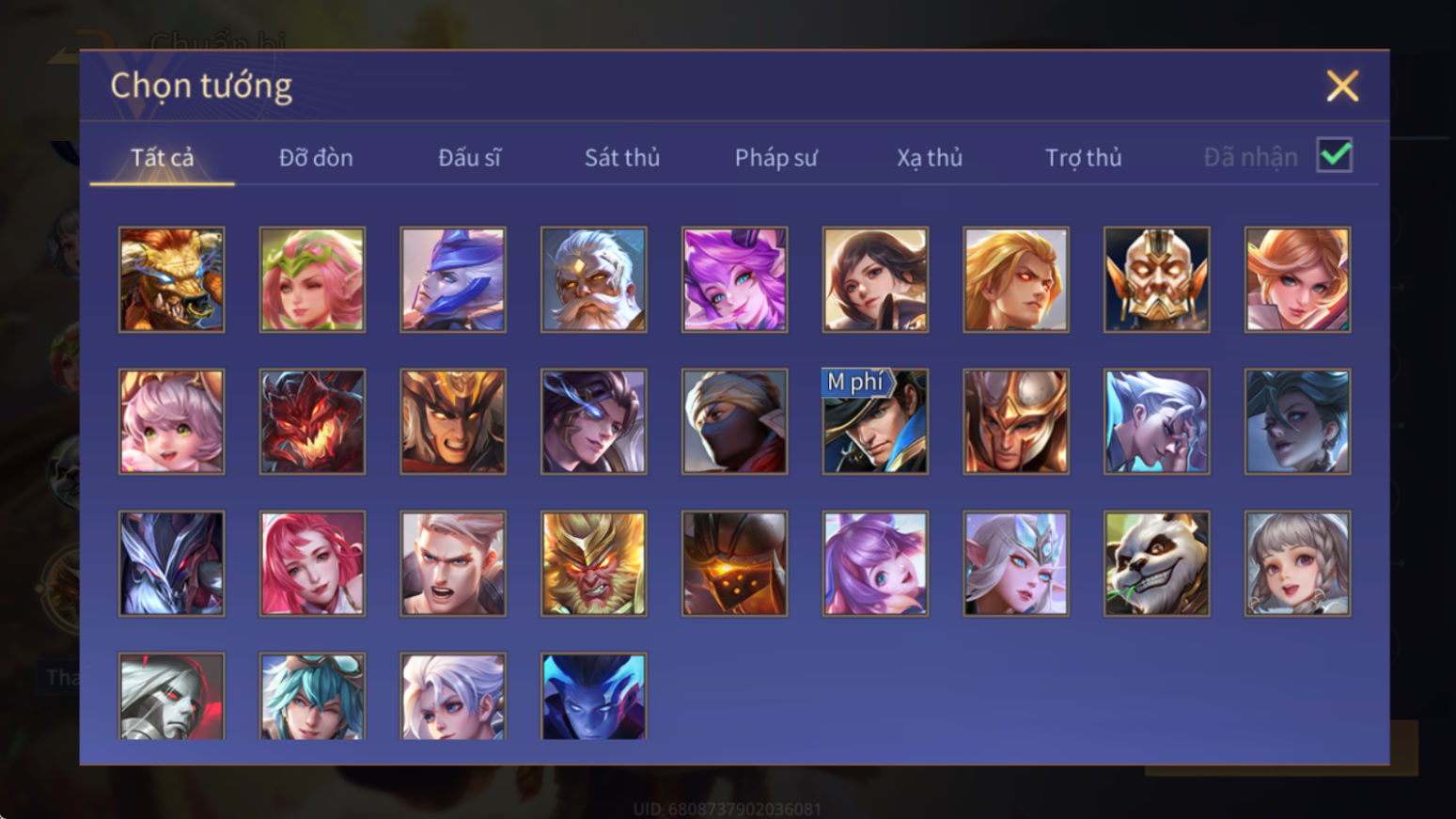Toggle the Đã nhận checkbox
This screenshot has height=819, width=1456.
[x=1335, y=155]
